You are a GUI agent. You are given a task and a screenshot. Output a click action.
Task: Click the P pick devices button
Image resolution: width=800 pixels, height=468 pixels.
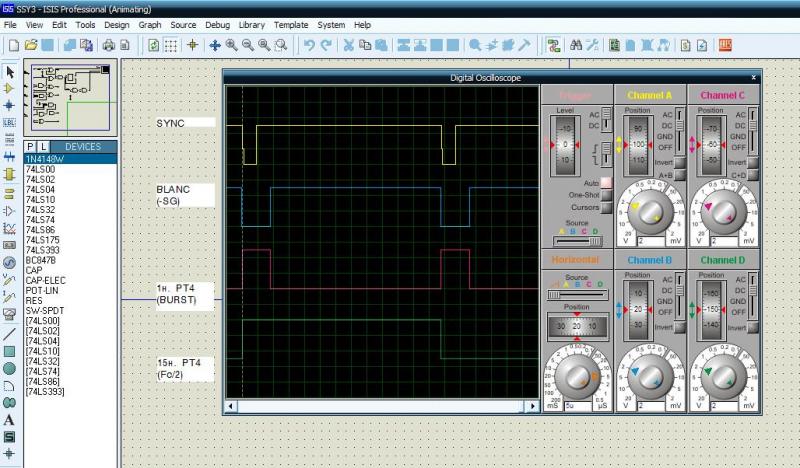pos(30,147)
